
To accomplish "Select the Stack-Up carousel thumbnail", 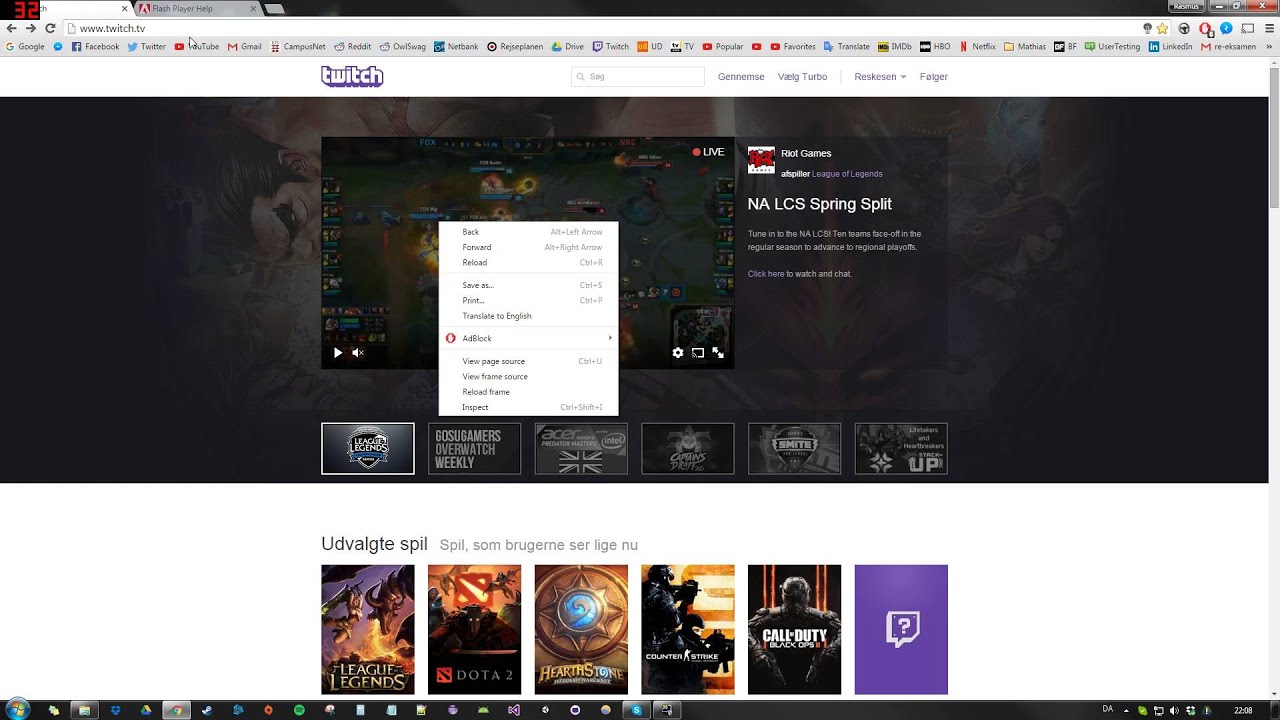I will tap(901, 448).
